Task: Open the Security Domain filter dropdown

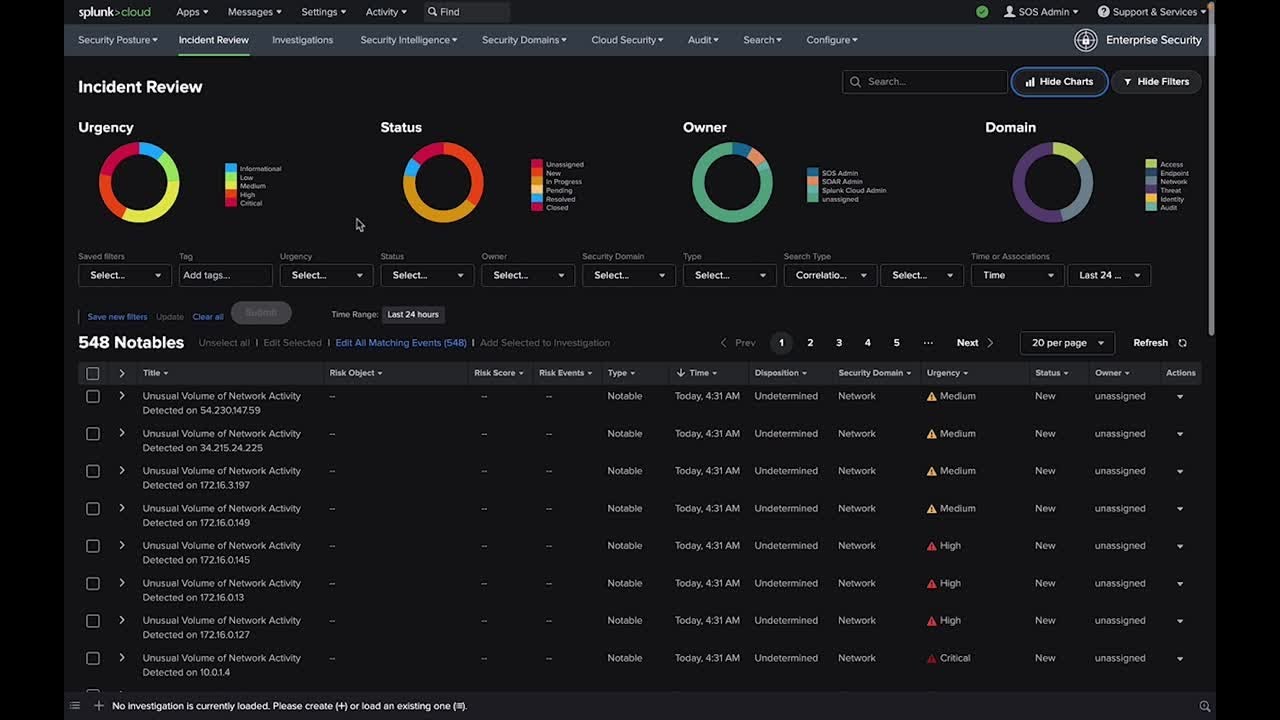Action: (x=629, y=275)
